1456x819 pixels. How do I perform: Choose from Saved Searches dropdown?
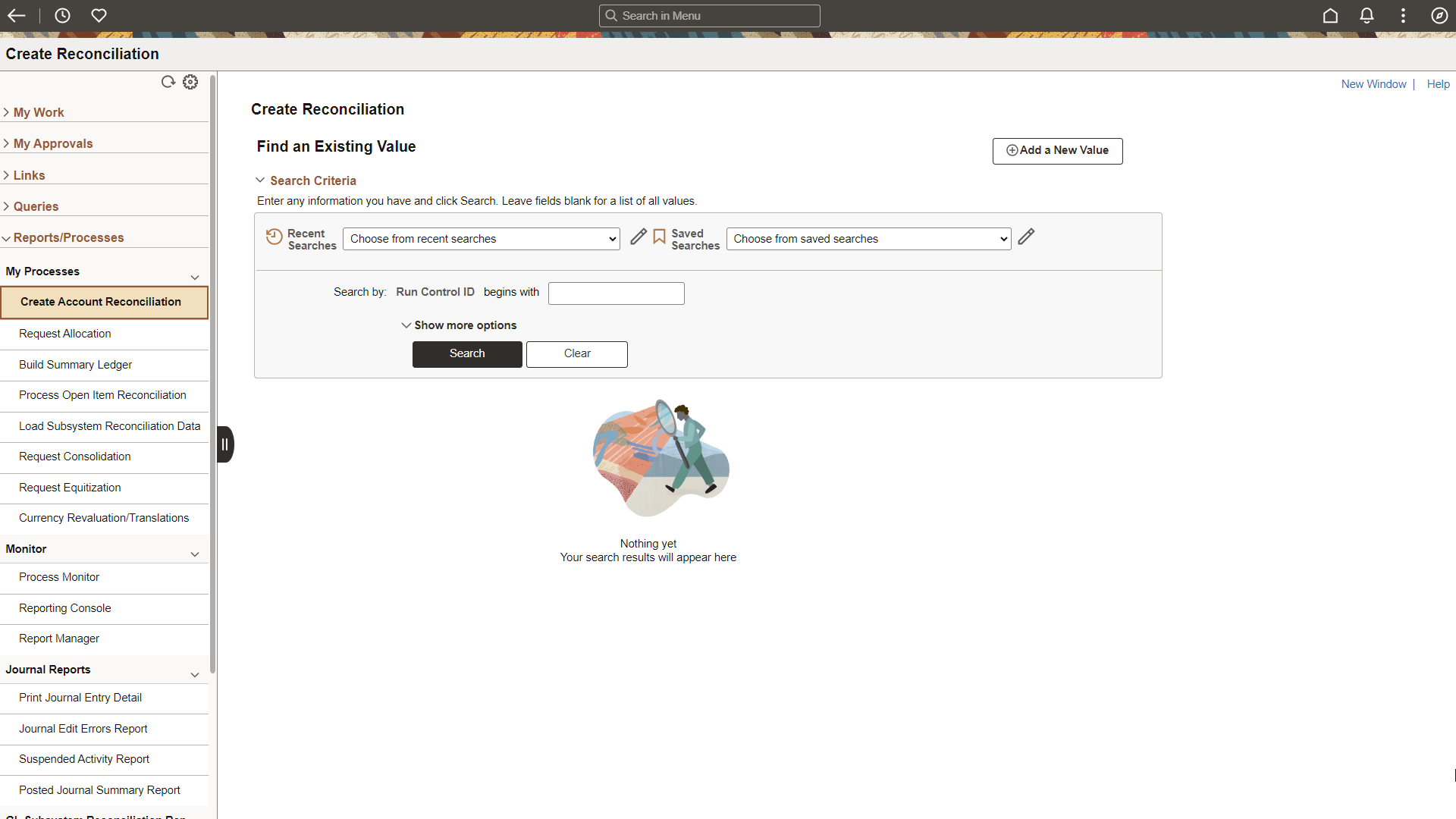[867, 238]
